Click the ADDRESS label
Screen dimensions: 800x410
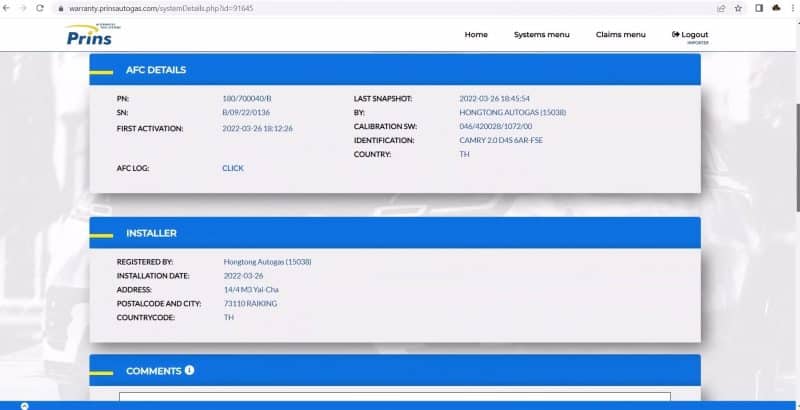point(134,290)
